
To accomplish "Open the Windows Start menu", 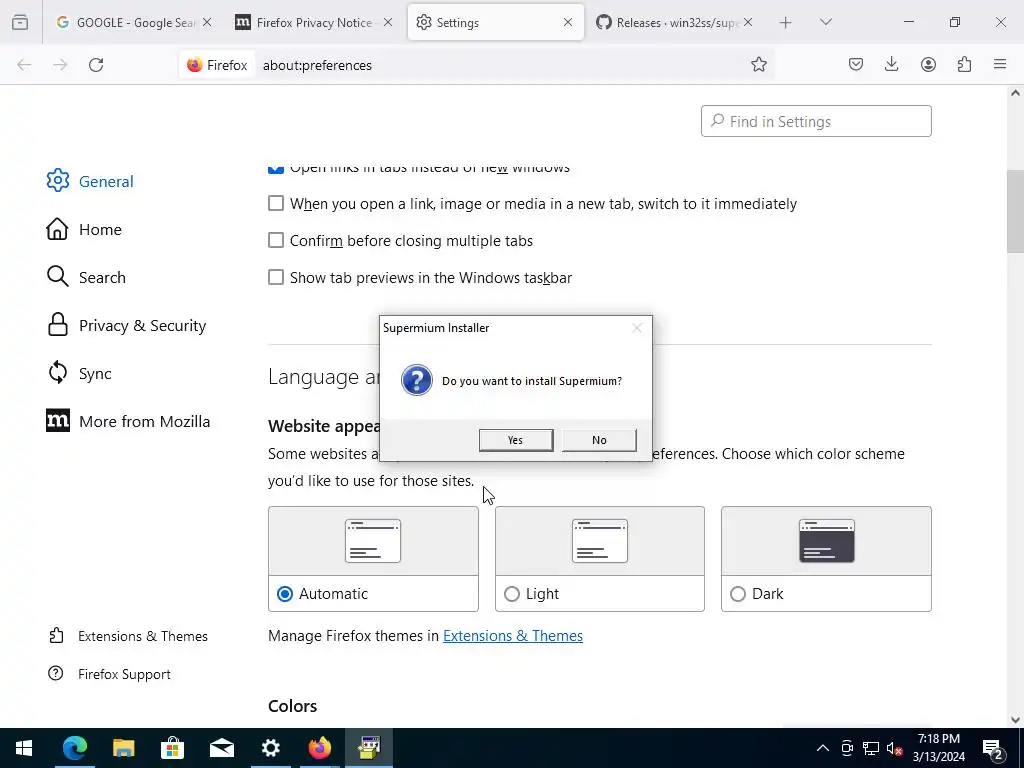I will point(24,748).
